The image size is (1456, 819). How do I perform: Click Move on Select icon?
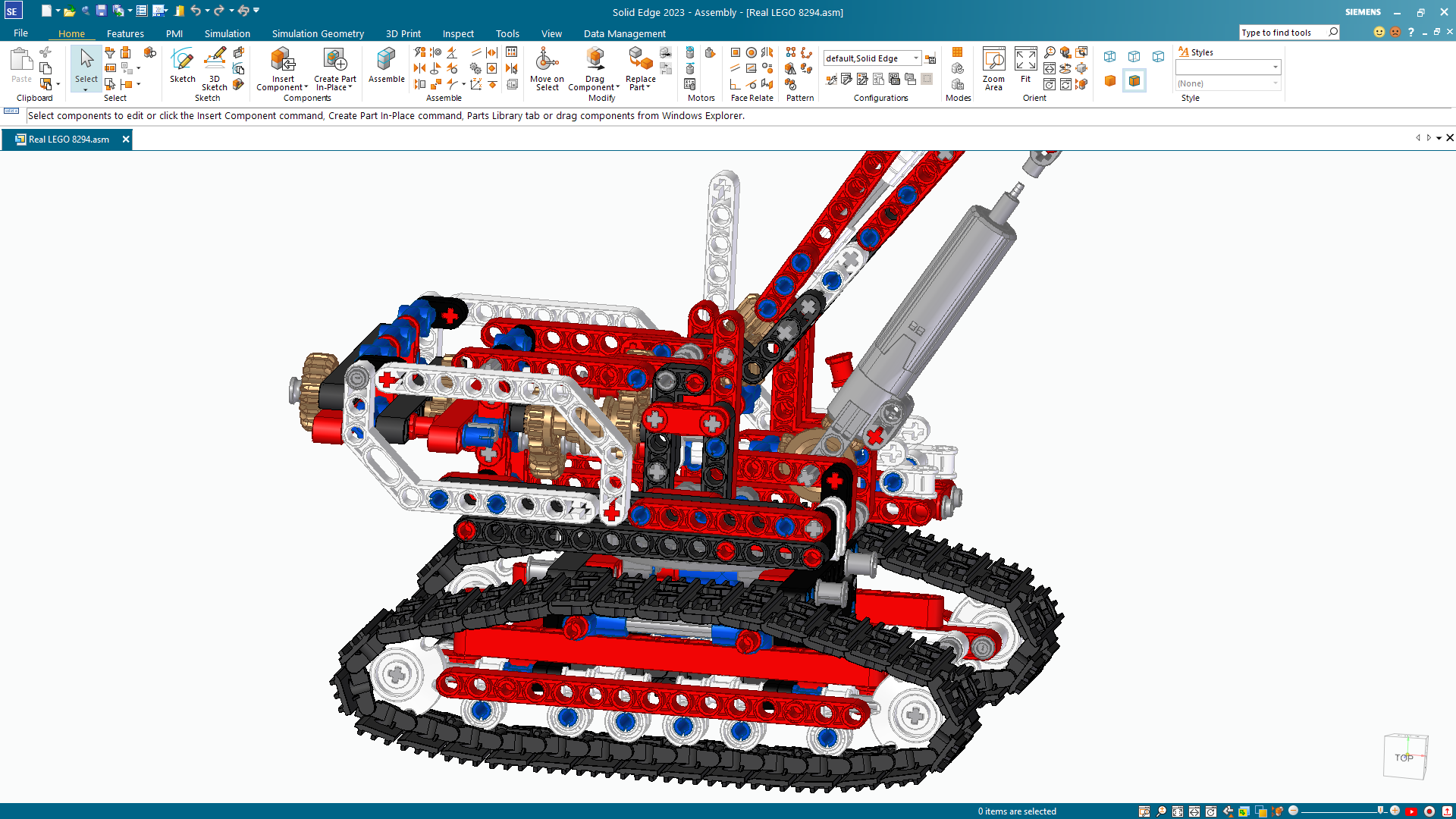546,59
